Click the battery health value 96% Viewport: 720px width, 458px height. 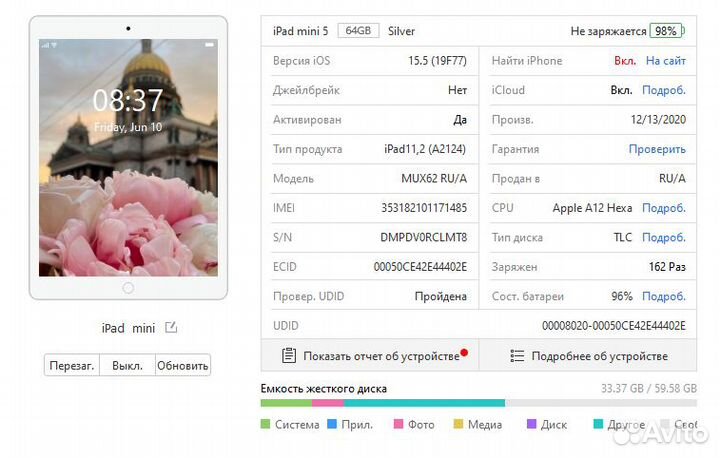coord(622,296)
